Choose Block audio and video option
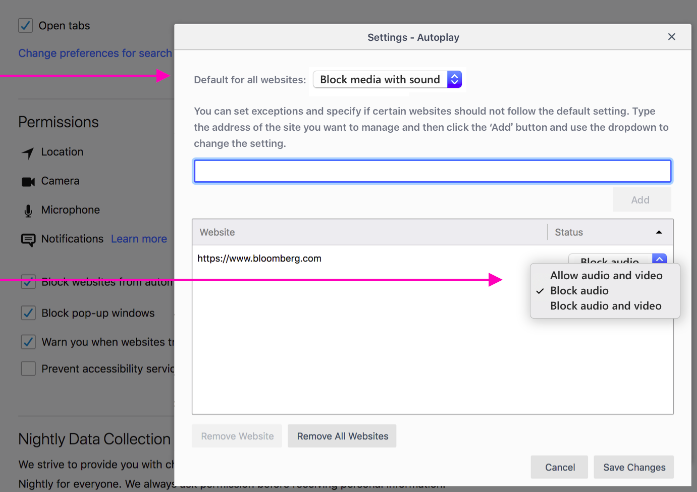This screenshot has width=697, height=492. point(606,306)
